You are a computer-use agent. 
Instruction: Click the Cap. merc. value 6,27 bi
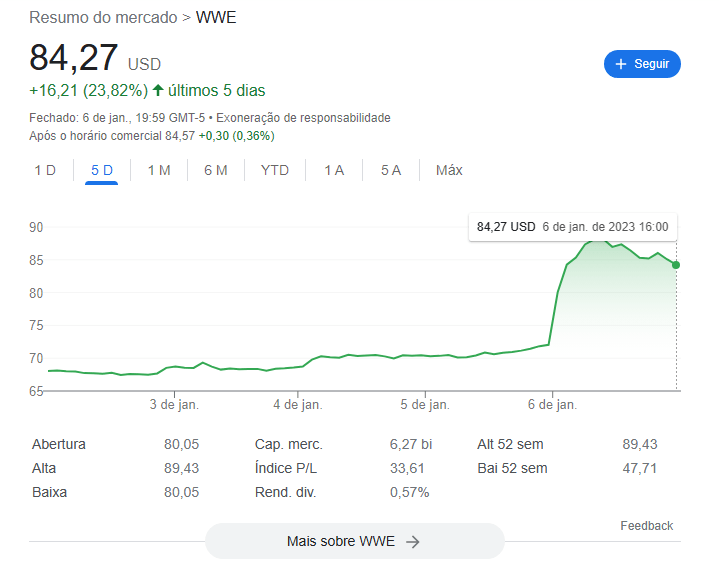click(411, 444)
